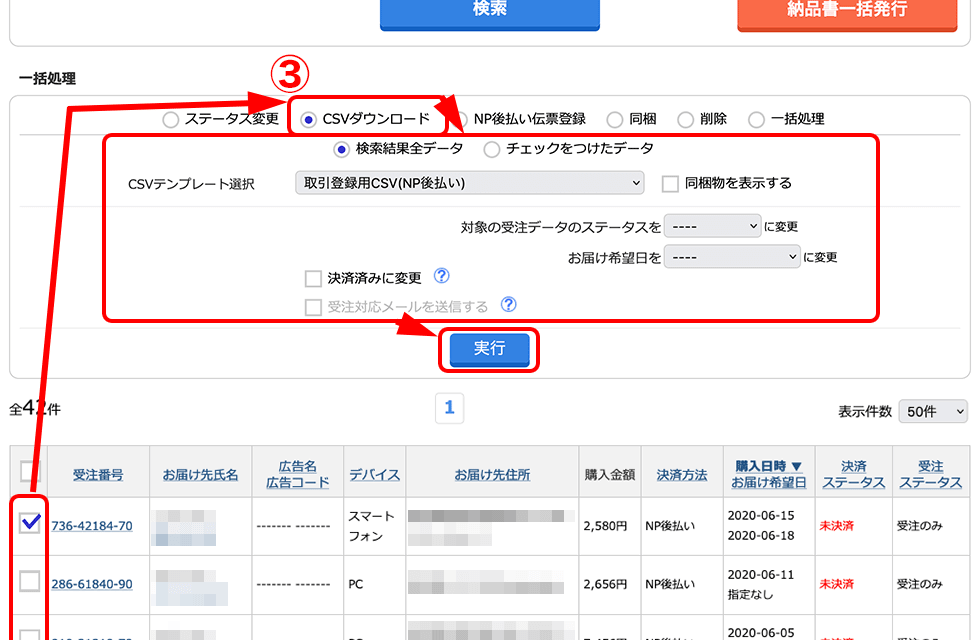Viewport: 980px width, 640px height.
Task: Sort by お届け先住所 column header
Action: [492, 475]
